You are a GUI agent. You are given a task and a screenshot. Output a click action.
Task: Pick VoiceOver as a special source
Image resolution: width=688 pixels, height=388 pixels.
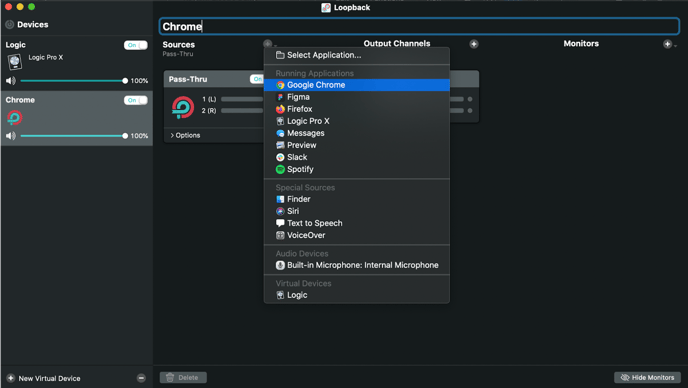point(357,235)
